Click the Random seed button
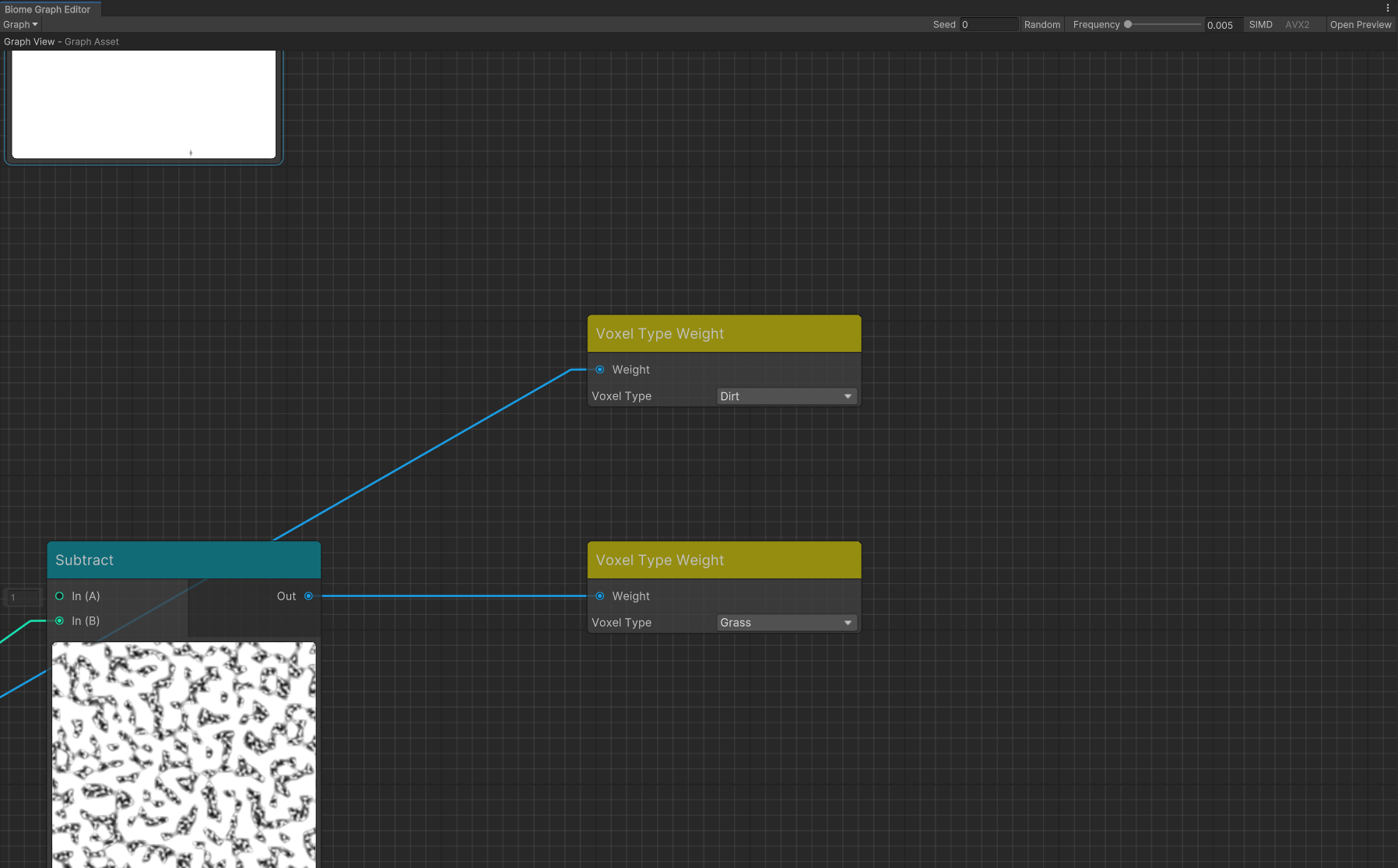The image size is (1398, 868). [1041, 25]
